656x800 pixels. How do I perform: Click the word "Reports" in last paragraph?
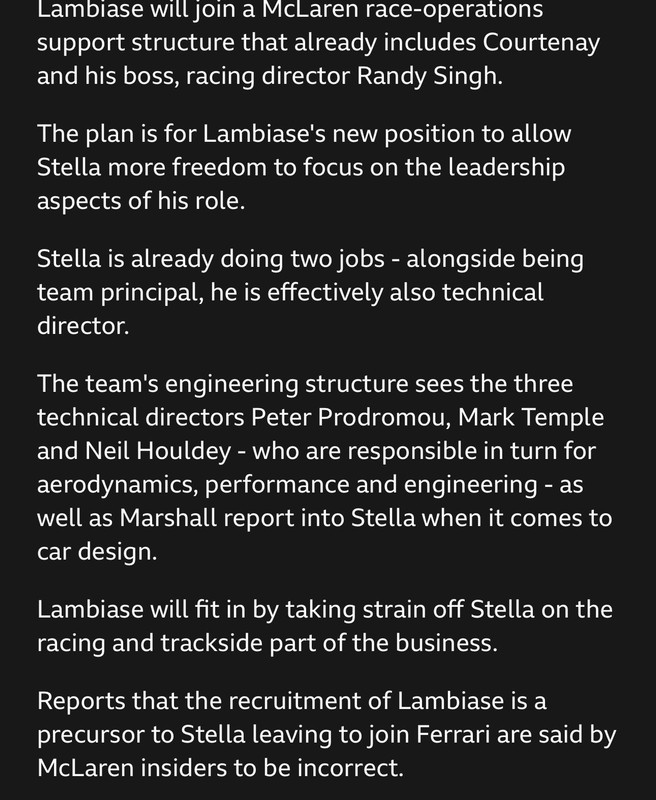(82, 701)
